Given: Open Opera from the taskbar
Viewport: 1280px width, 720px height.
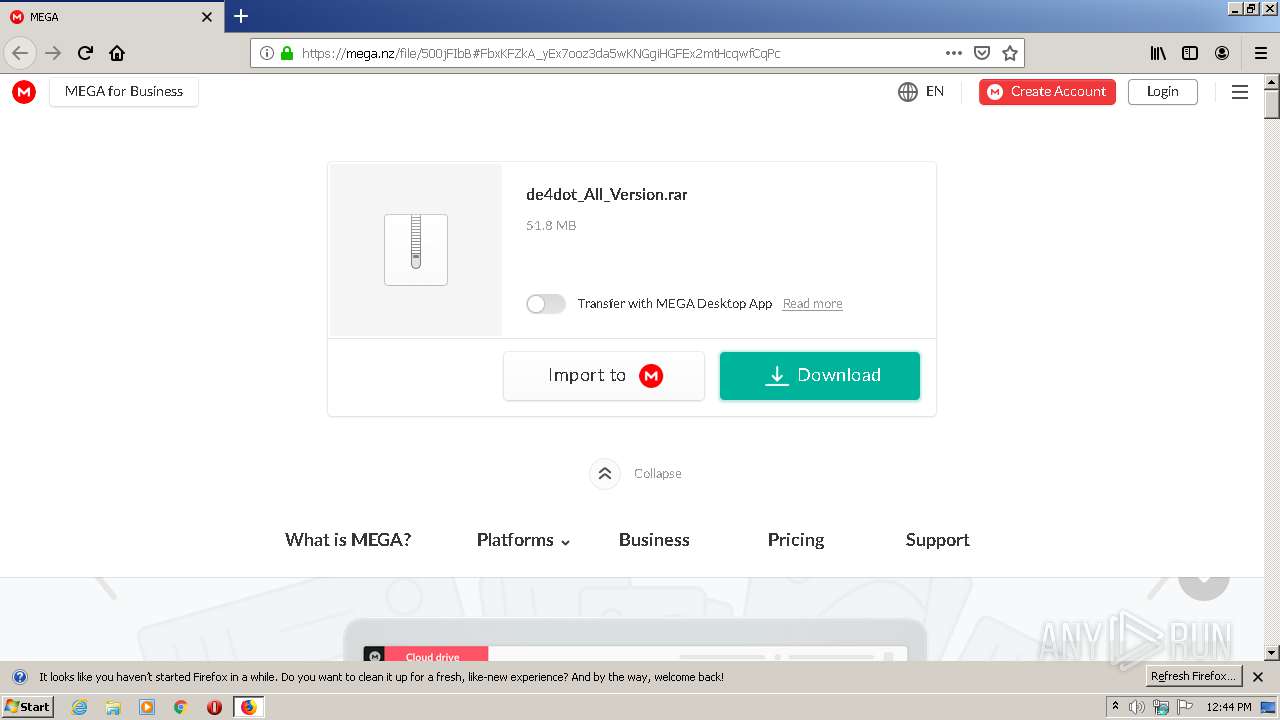Looking at the screenshot, I should click(x=214, y=707).
